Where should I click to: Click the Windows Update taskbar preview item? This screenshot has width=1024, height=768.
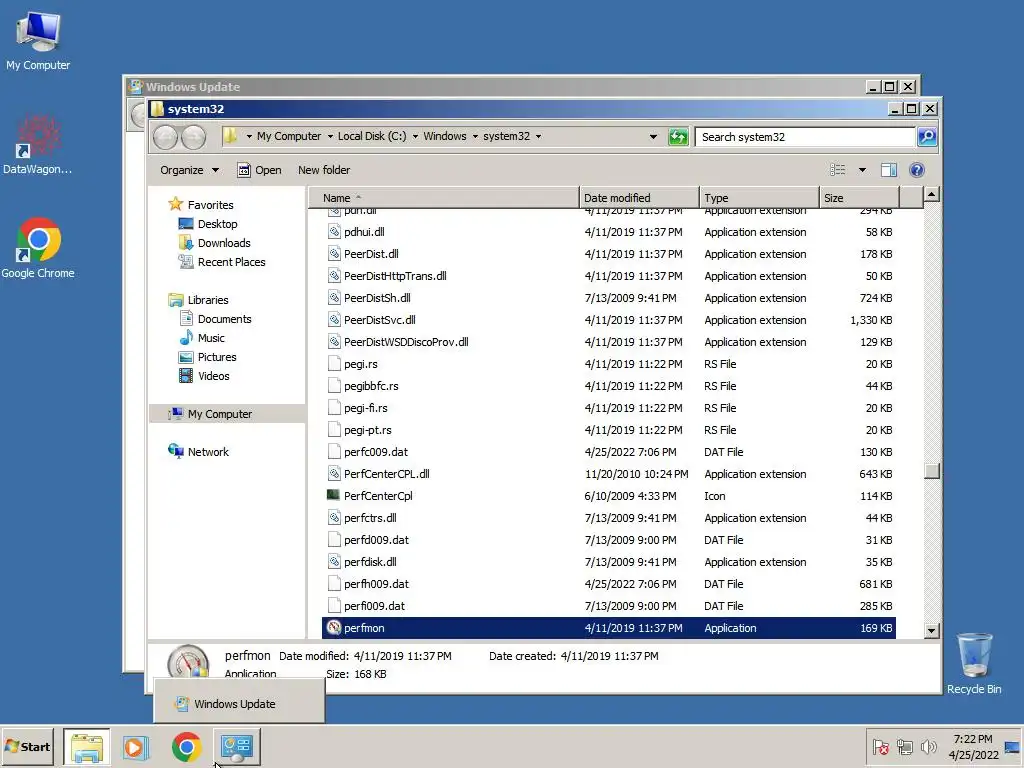(x=238, y=703)
